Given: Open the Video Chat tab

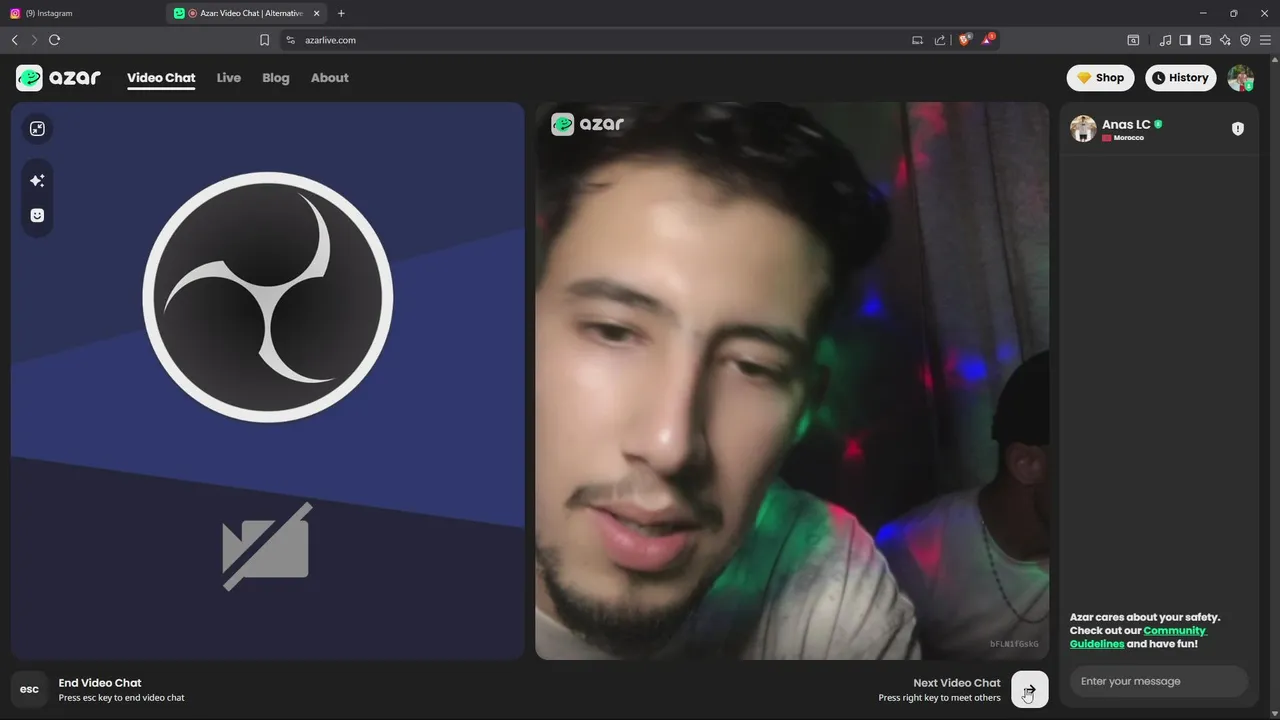Looking at the screenshot, I should tap(161, 78).
